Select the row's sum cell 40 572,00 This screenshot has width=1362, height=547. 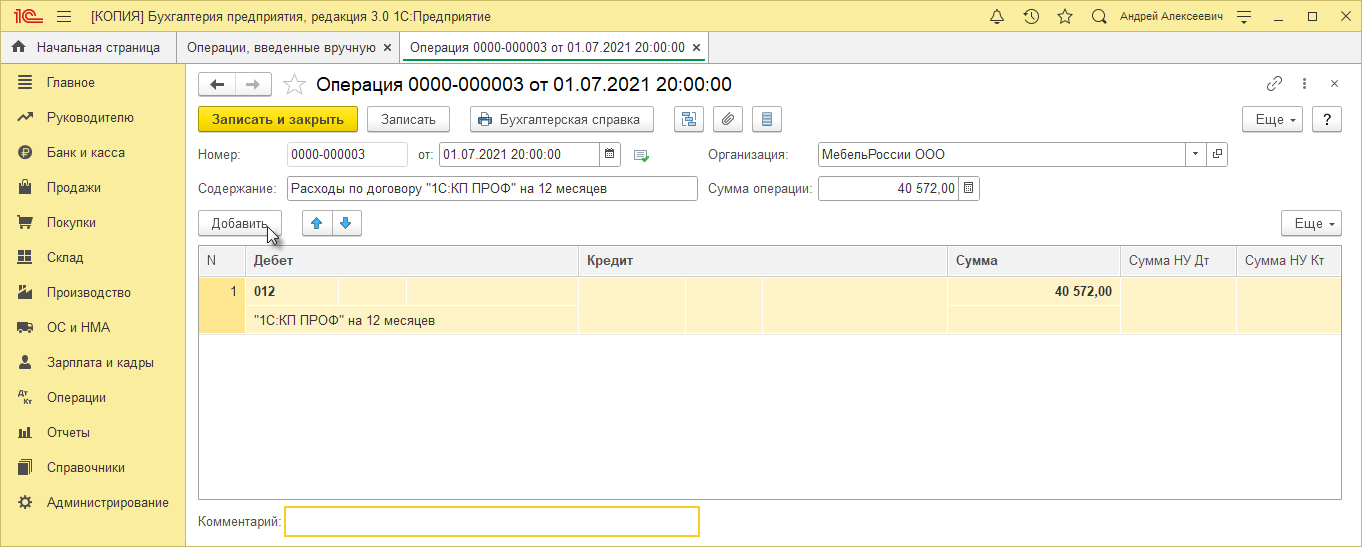(1033, 291)
